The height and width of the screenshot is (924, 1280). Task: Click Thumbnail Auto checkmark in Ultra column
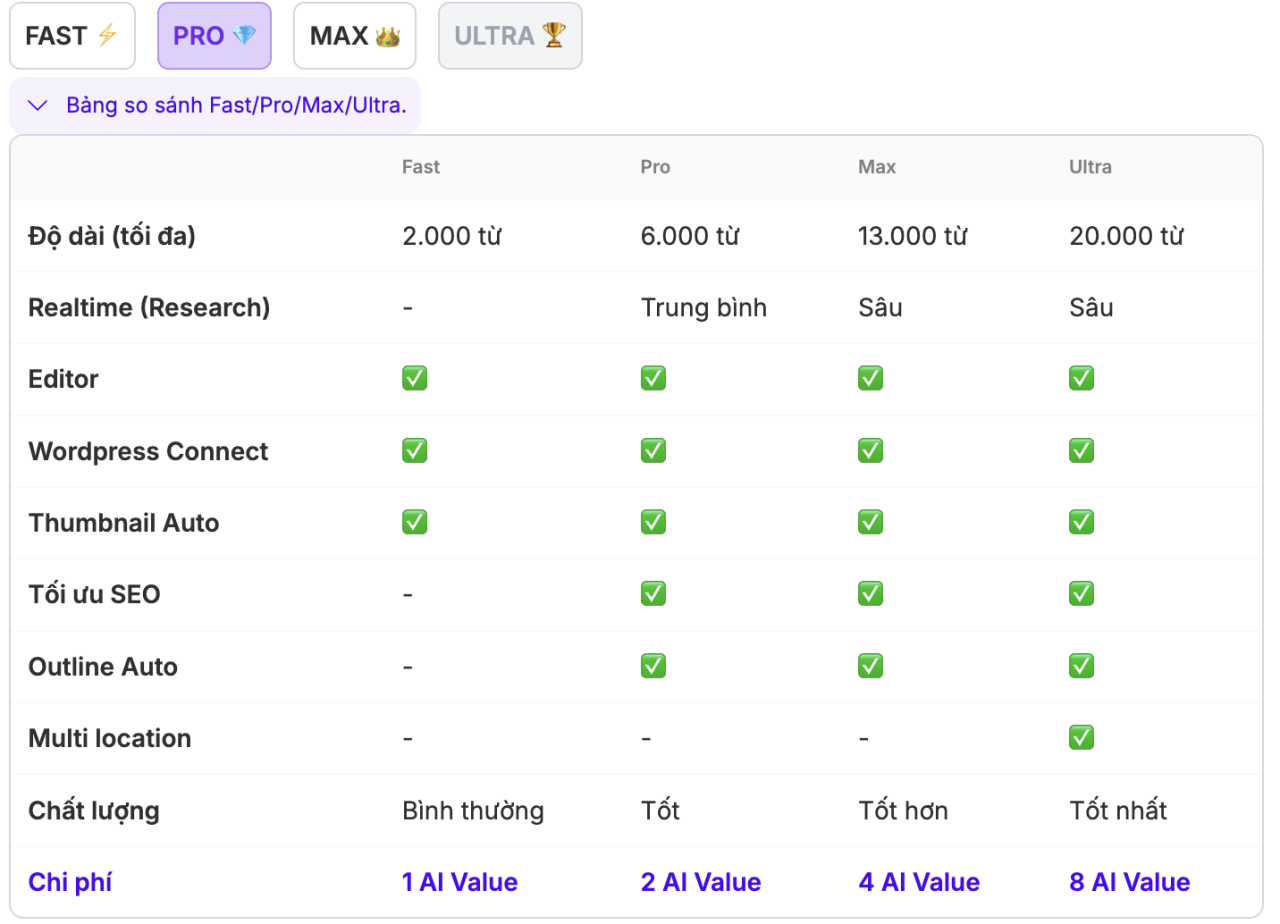(1081, 522)
